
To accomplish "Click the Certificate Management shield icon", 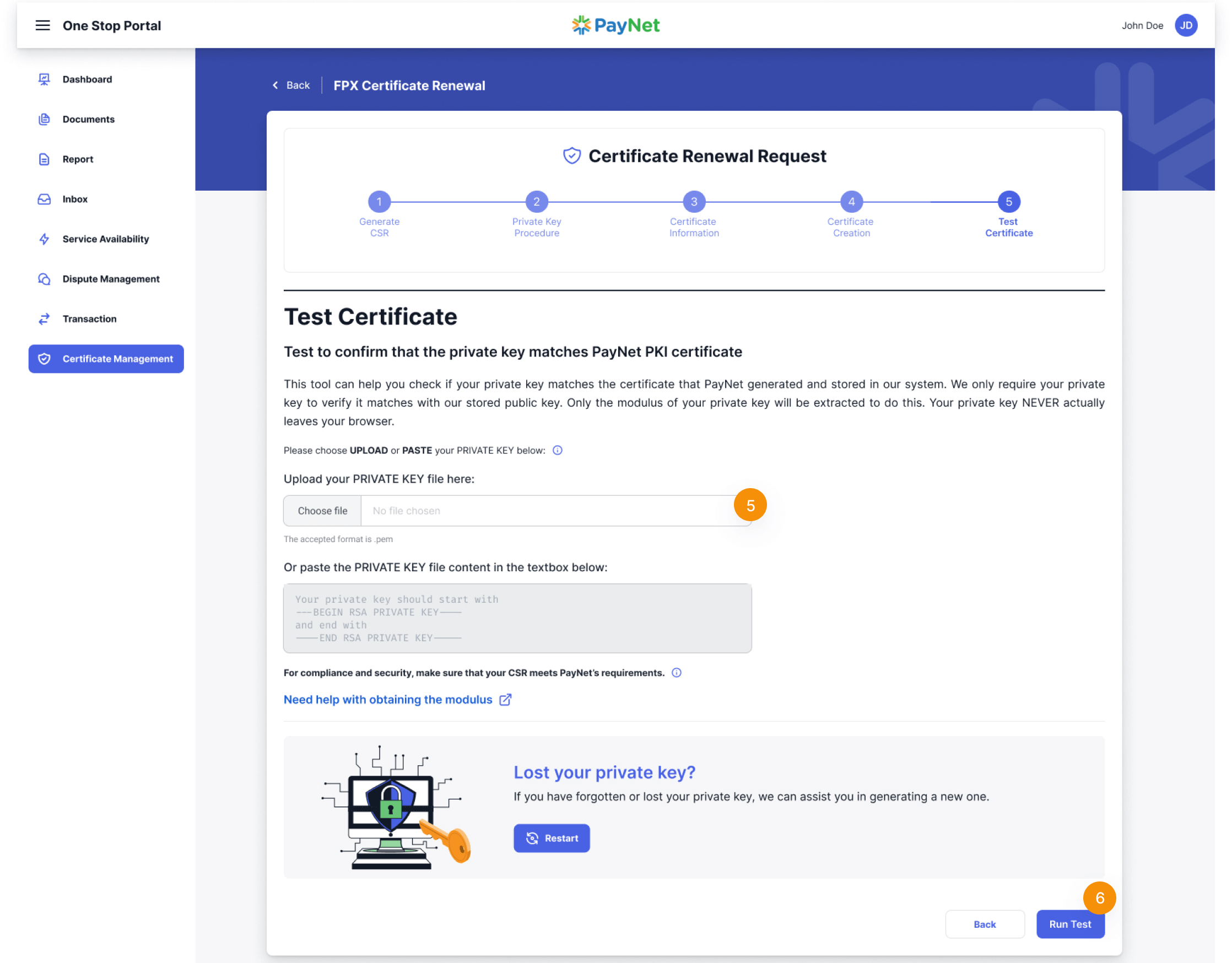I will point(44,359).
